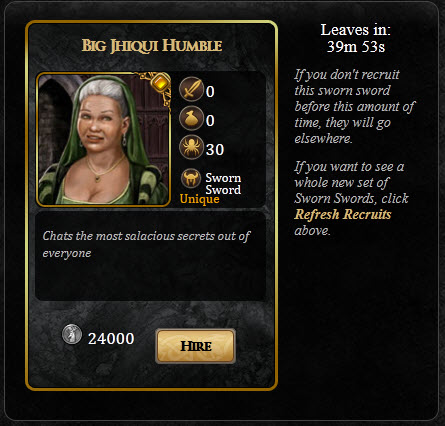Click the Trade money bag icon
Screen dimensions: 445x426
click(191, 118)
